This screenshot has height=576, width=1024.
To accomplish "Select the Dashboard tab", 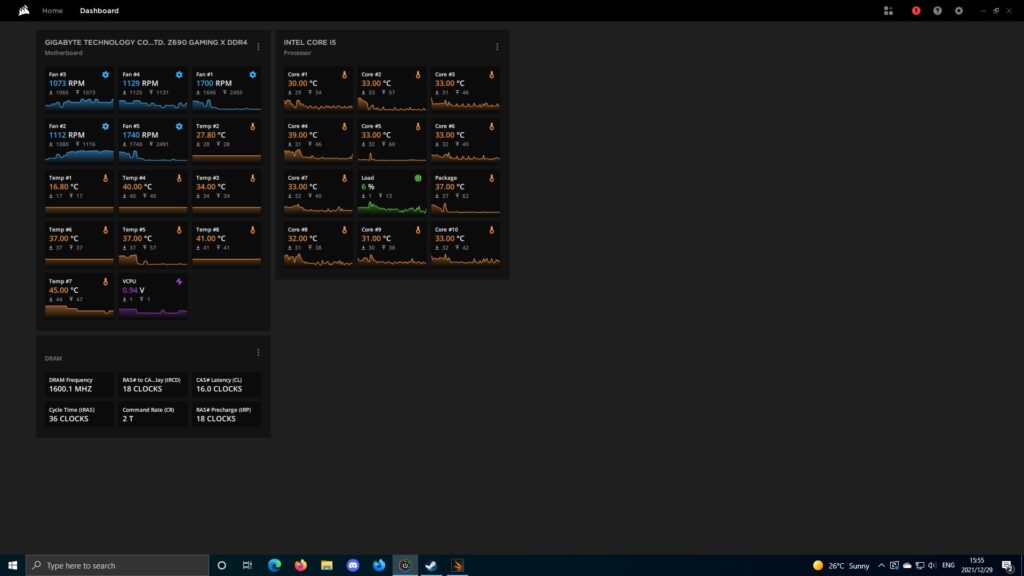I will tap(99, 10).
